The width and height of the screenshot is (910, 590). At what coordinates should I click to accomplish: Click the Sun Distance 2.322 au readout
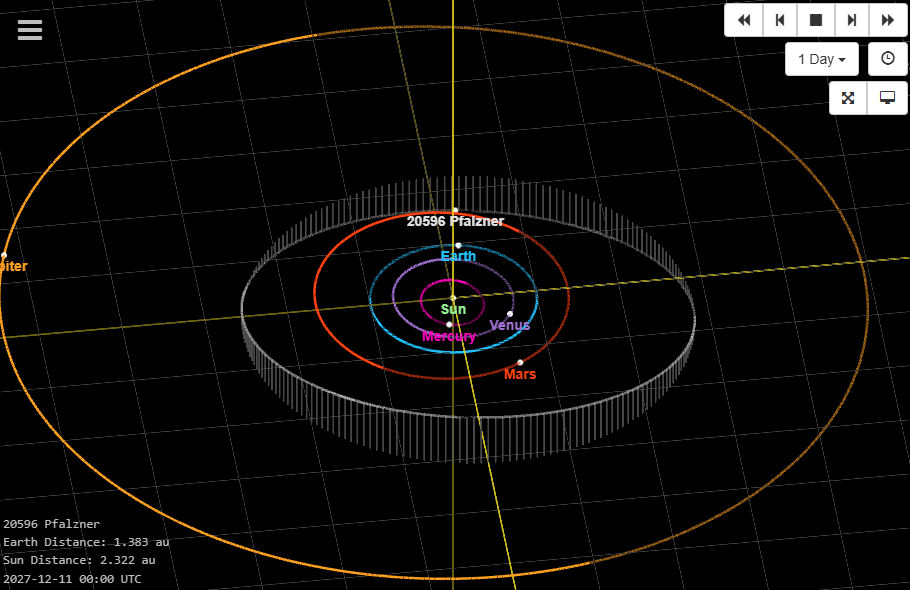click(x=79, y=560)
